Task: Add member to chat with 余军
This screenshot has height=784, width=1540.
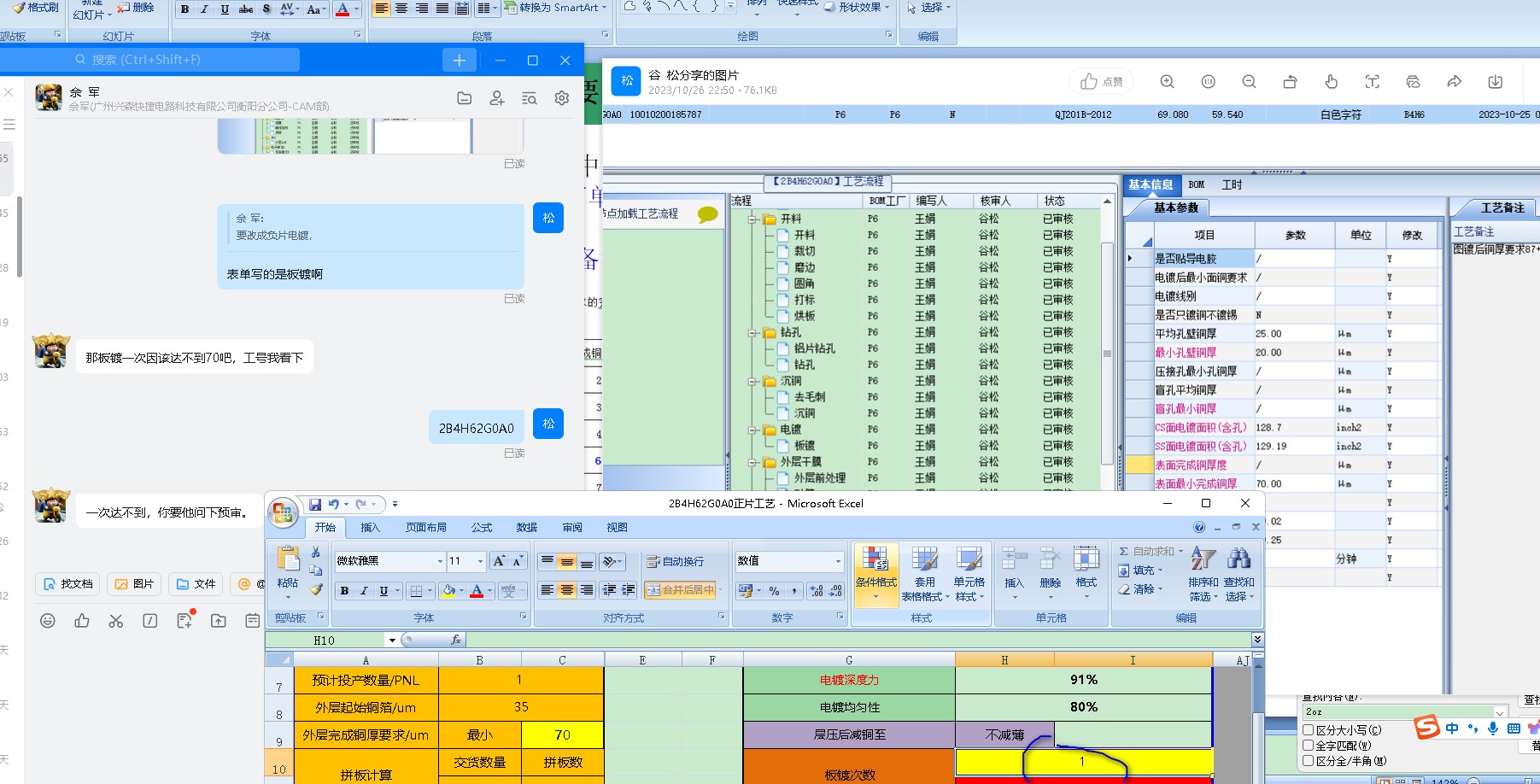Action: click(x=496, y=98)
